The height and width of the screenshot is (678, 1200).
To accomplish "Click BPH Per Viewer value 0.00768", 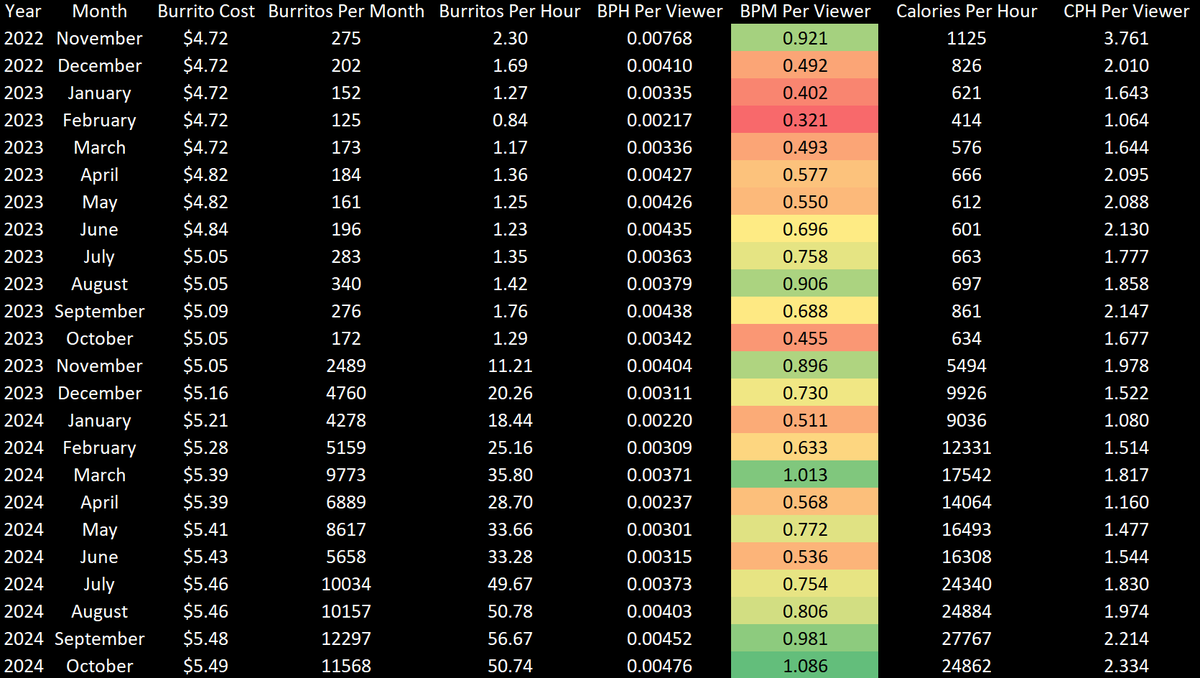I will pyautogui.click(x=659, y=39).
